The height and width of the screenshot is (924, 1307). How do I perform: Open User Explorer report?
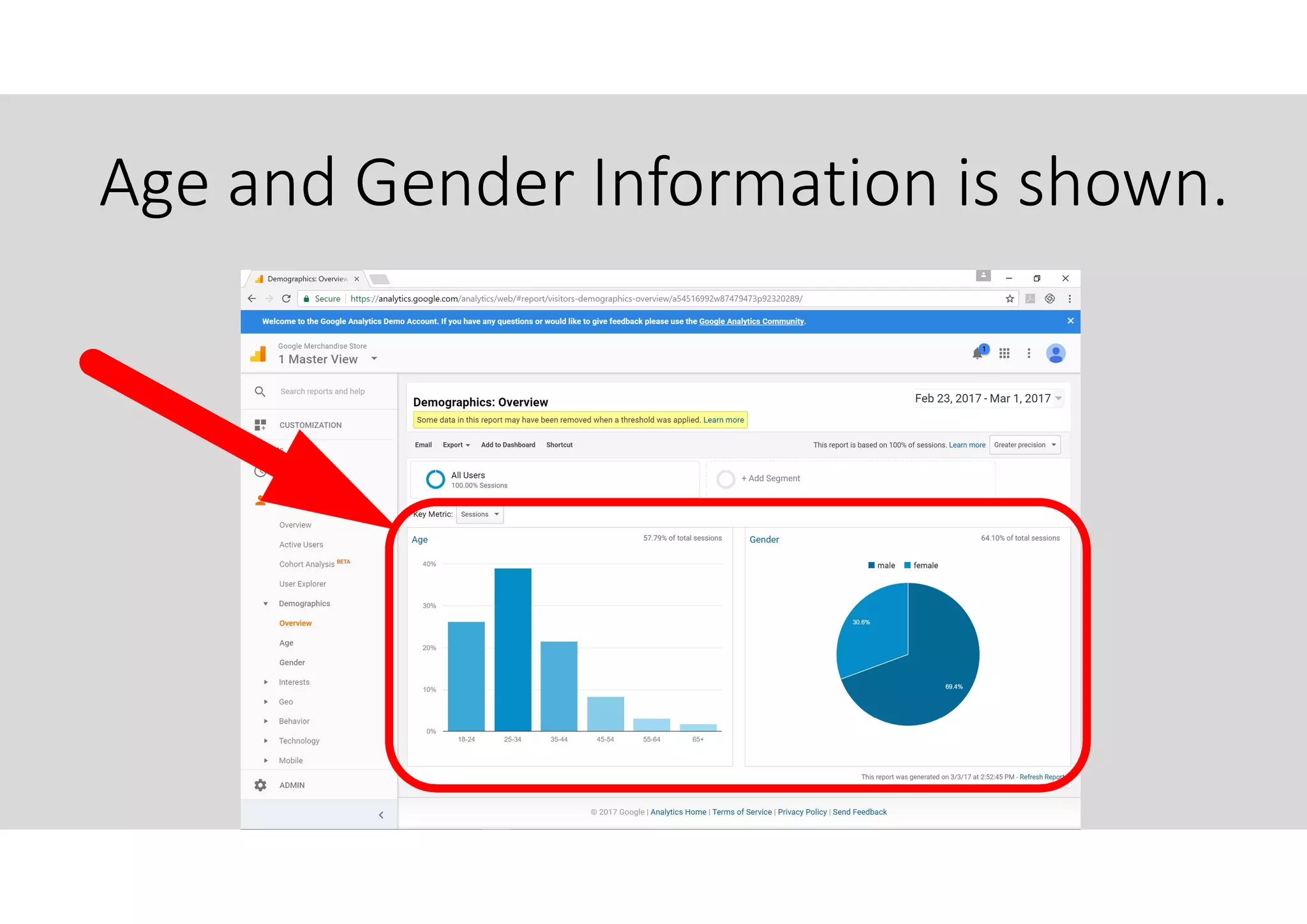(302, 584)
